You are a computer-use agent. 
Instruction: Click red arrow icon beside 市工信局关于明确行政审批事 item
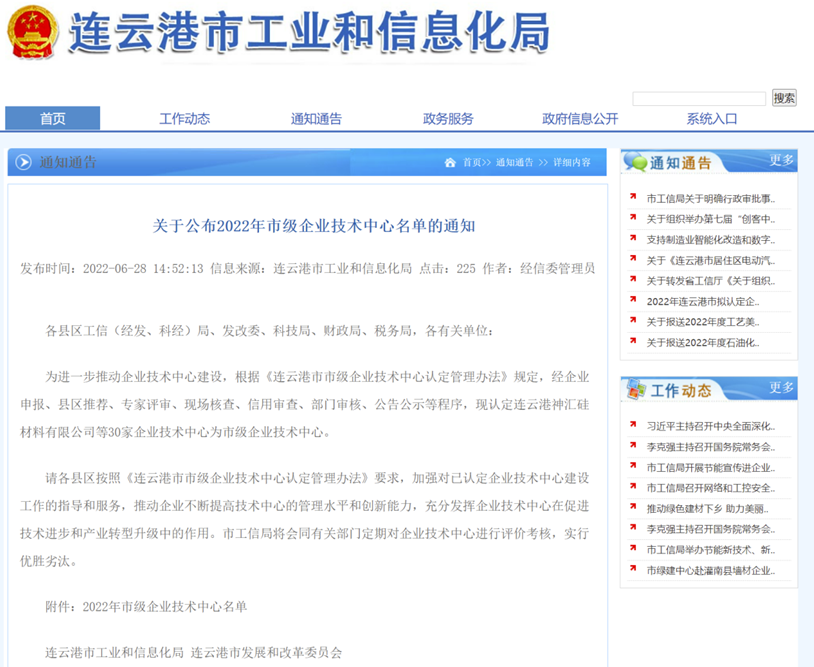(633, 197)
